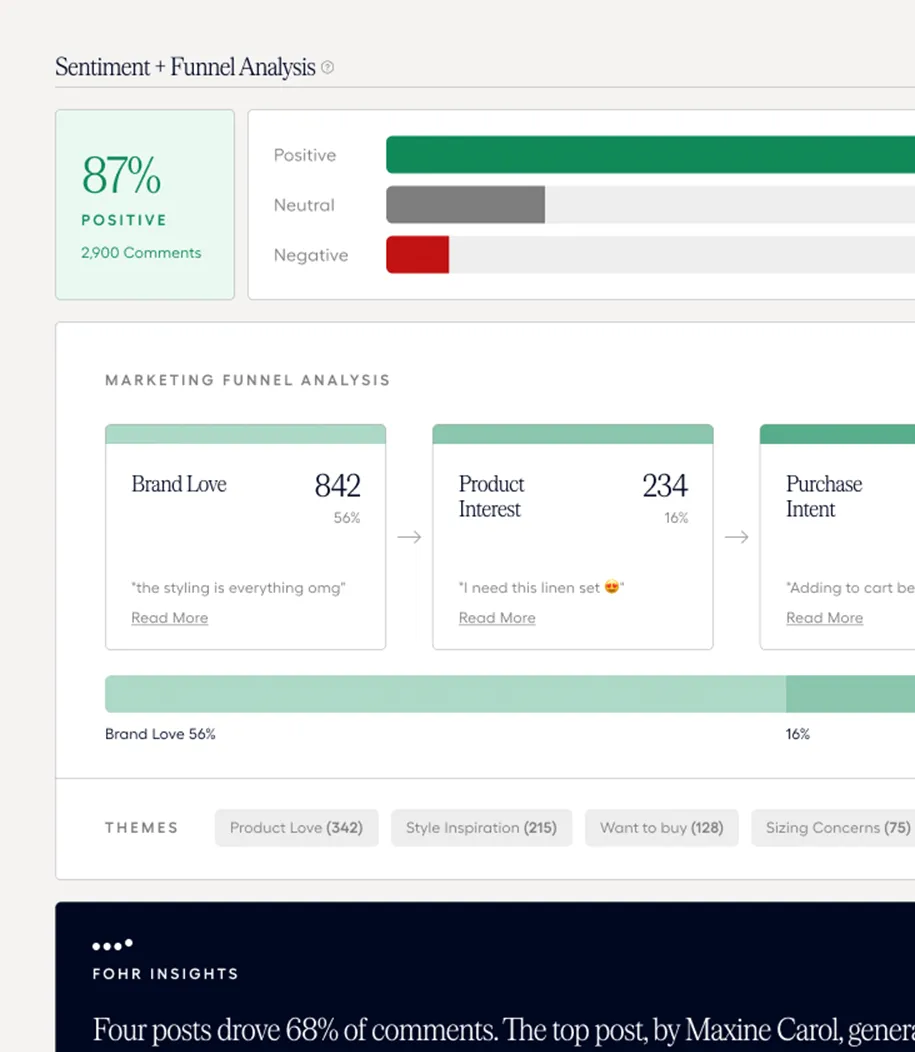This screenshot has width=915, height=1052.
Task: Select the Product Love (342) theme chip
Action: [x=297, y=828]
